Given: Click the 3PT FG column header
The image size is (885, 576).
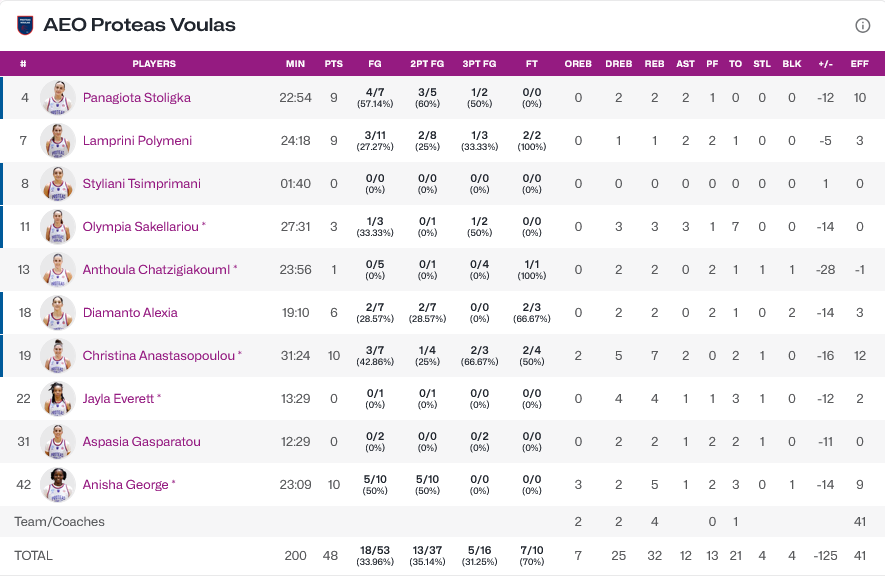Looking at the screenshot, I should coord(479,64).
